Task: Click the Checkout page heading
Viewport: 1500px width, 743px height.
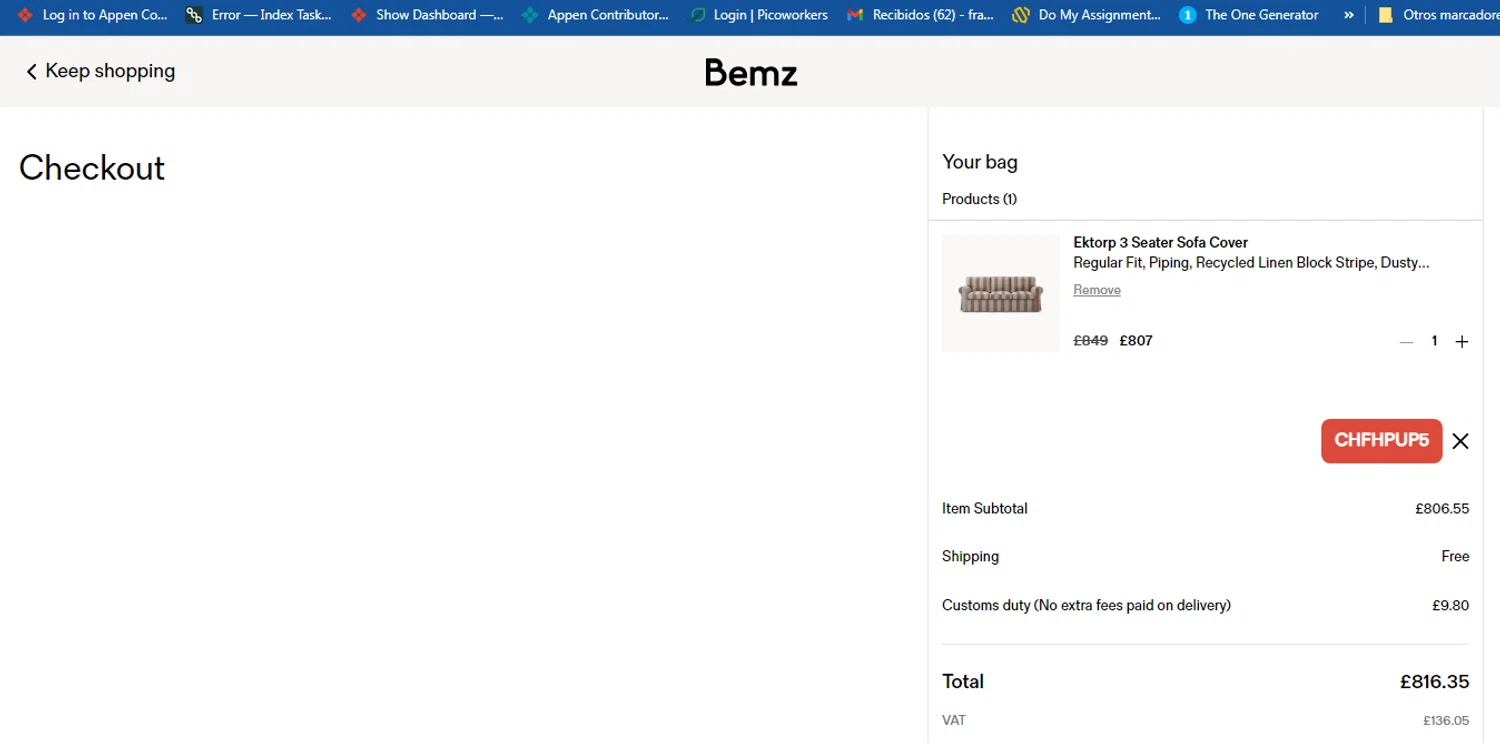Action: (92, 168)
